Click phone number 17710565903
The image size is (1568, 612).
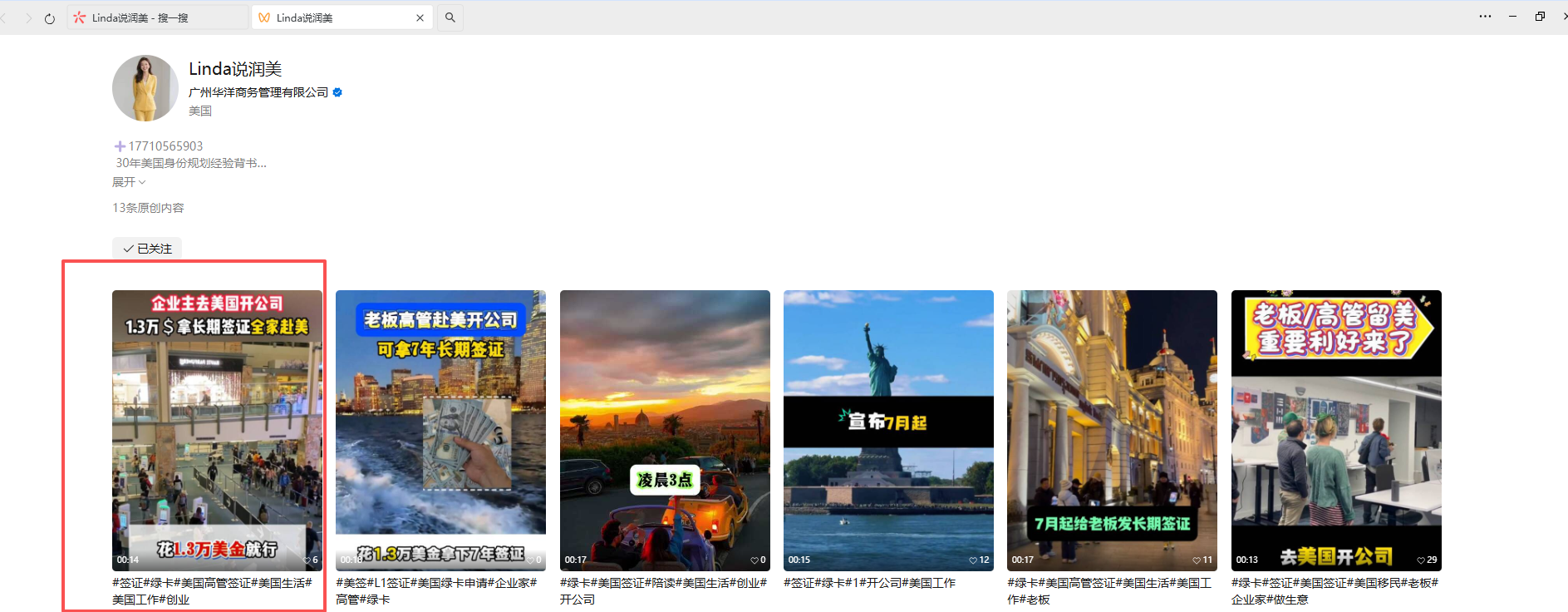(165, 146)
